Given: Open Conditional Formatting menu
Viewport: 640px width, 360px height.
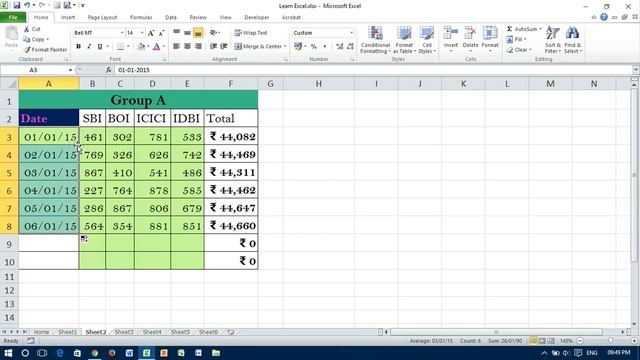Looking at the screenshot, I should click(x=375, y=40).
